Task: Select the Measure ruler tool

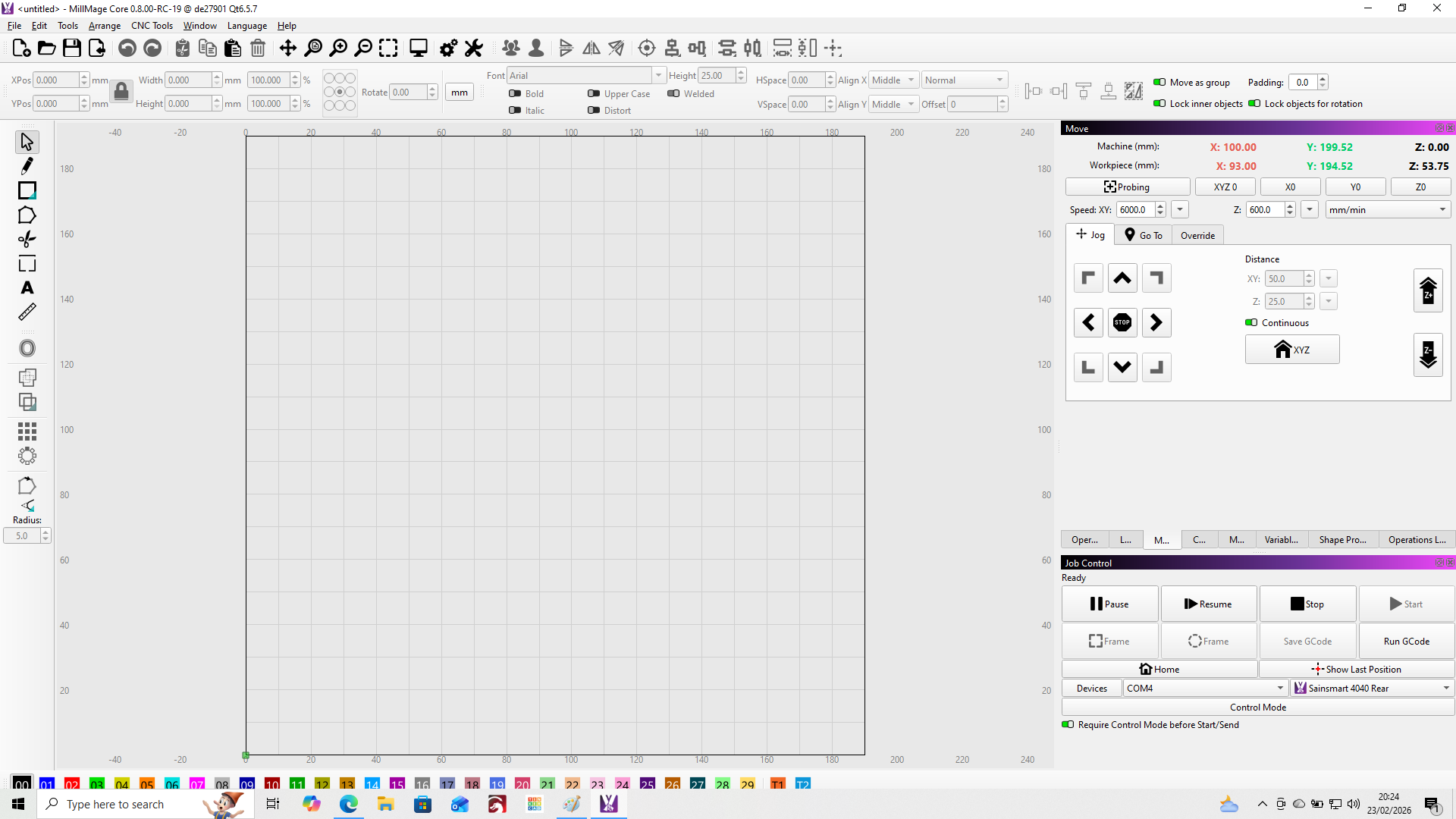Action: click(x=27, y=312)
